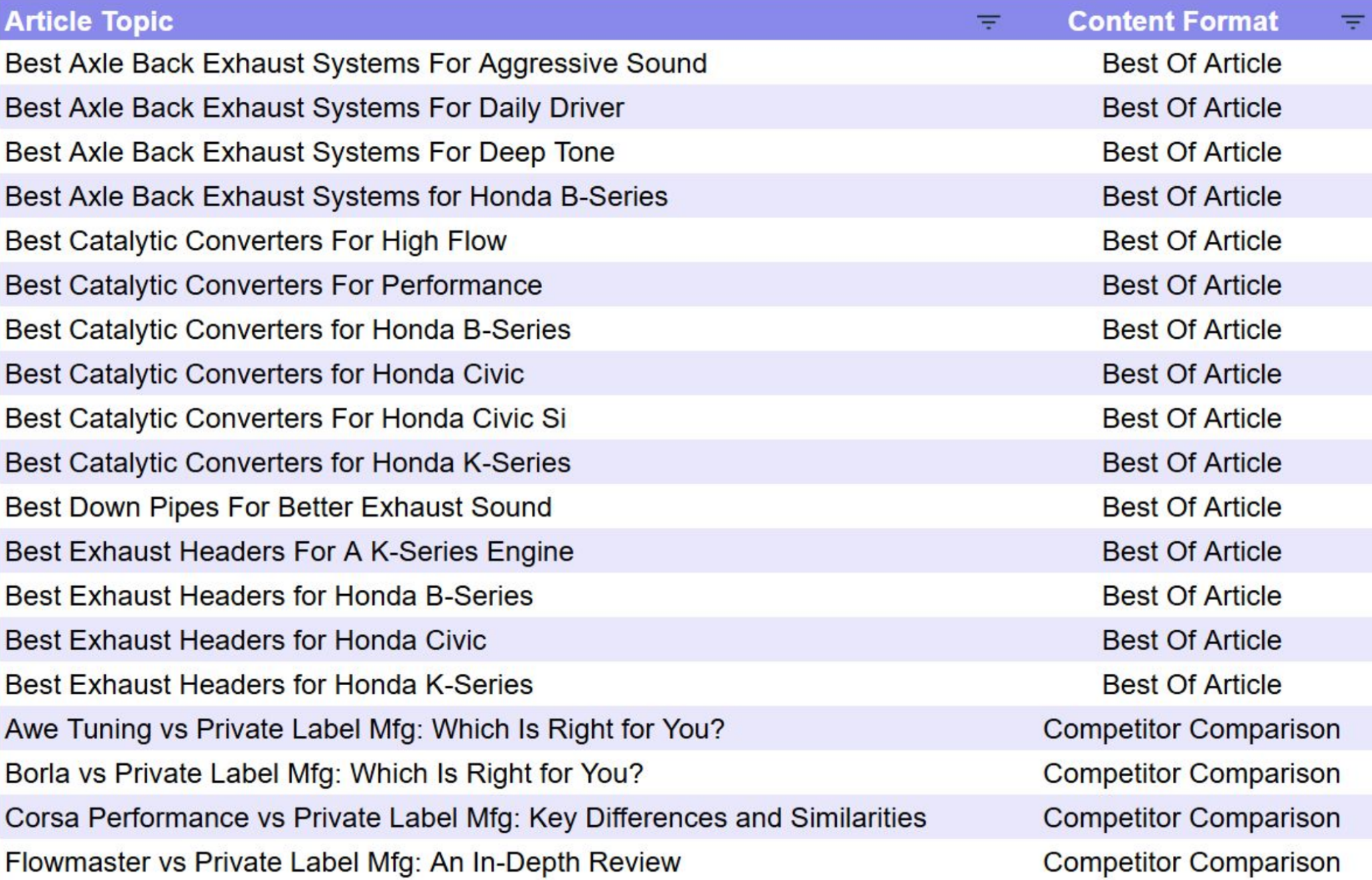This screenshot has height=880, width=1372.
Task: Select 'Best Down Pipes For Better Exhaust Sound'
Action: 278,508
